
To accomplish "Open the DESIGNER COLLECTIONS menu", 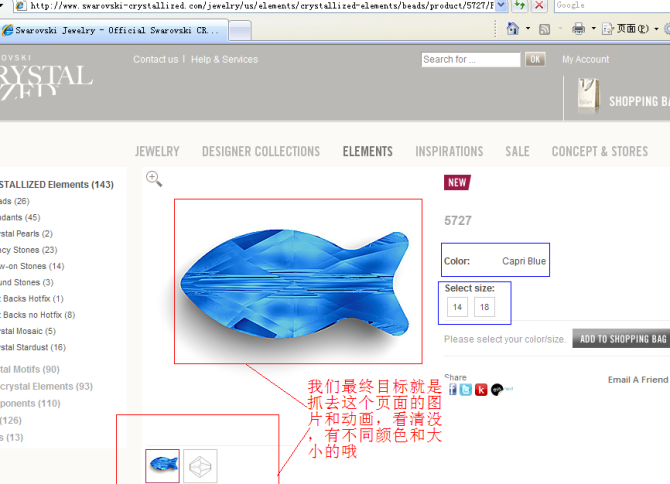I will pyautogui.click(x=261, y=151).
